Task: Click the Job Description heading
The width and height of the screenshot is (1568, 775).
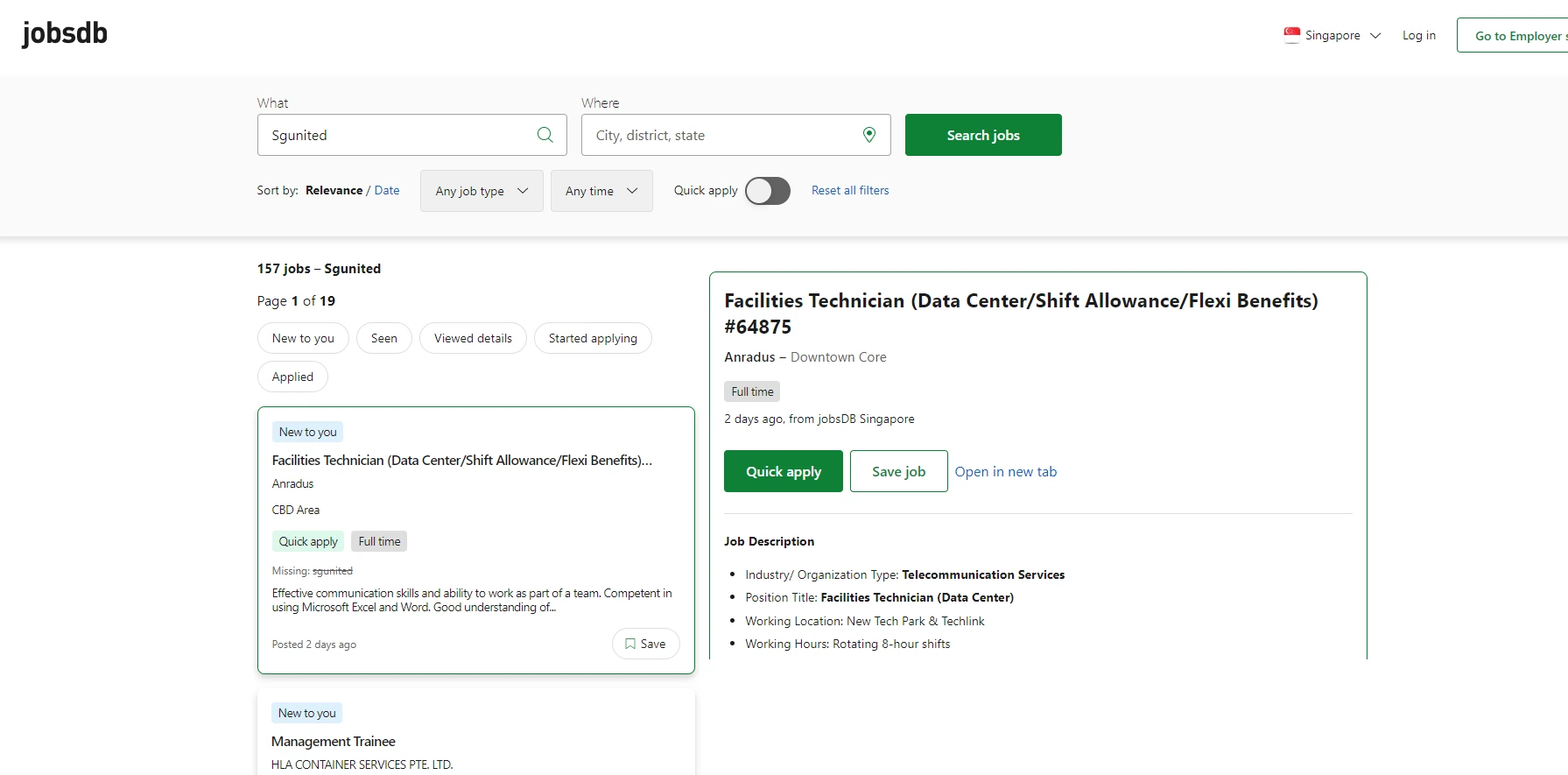Action: coord(769,541)
